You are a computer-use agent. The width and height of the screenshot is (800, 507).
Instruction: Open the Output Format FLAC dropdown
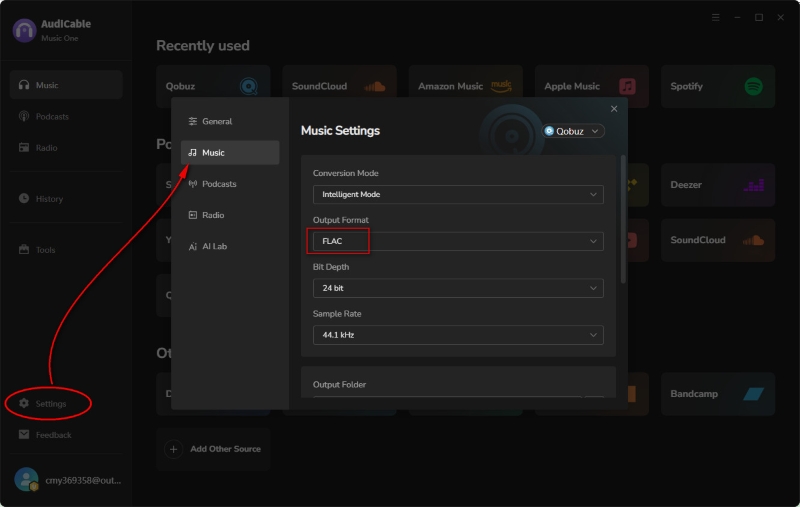pos(458,241)
